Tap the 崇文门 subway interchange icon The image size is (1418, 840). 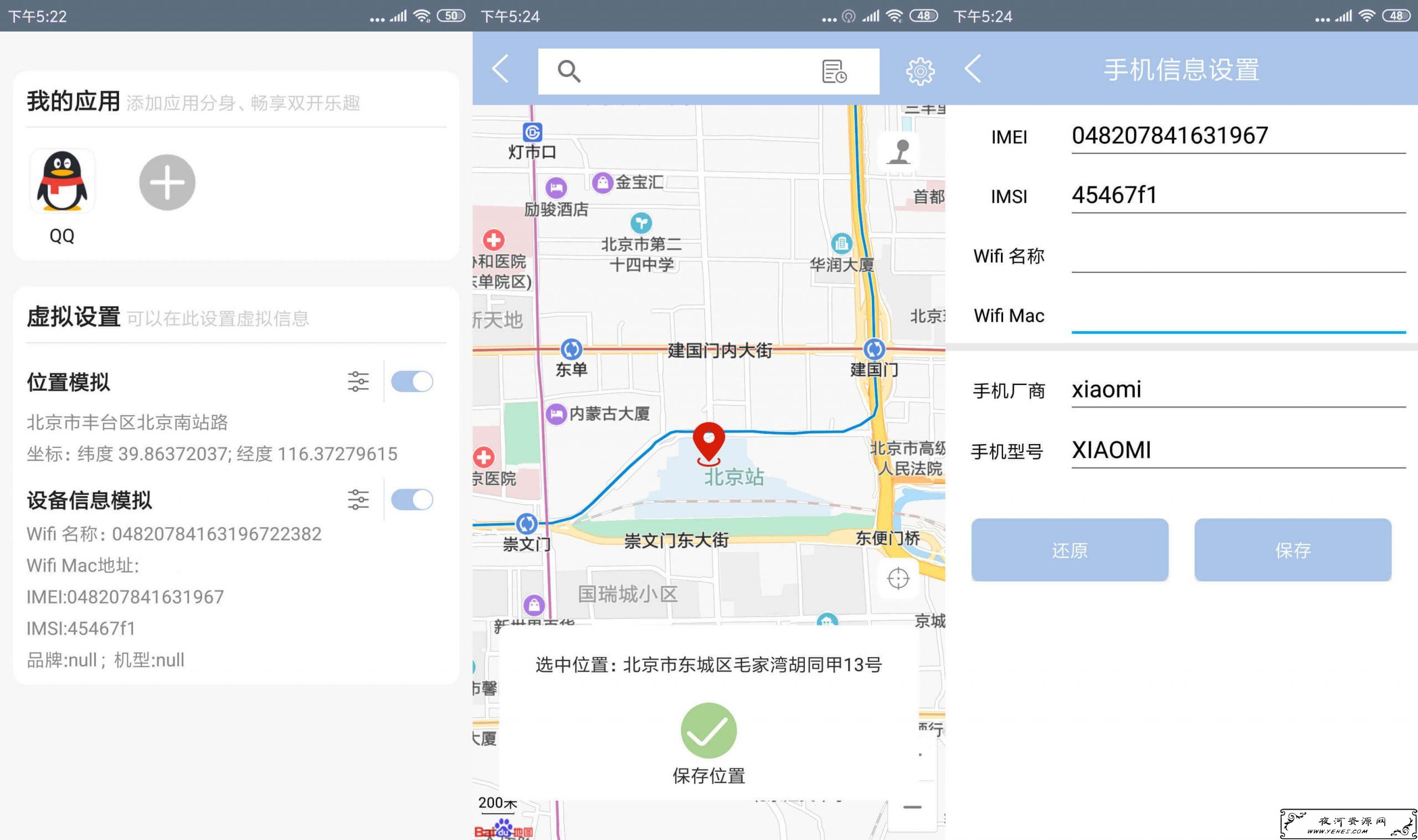[x=526, y=524]
